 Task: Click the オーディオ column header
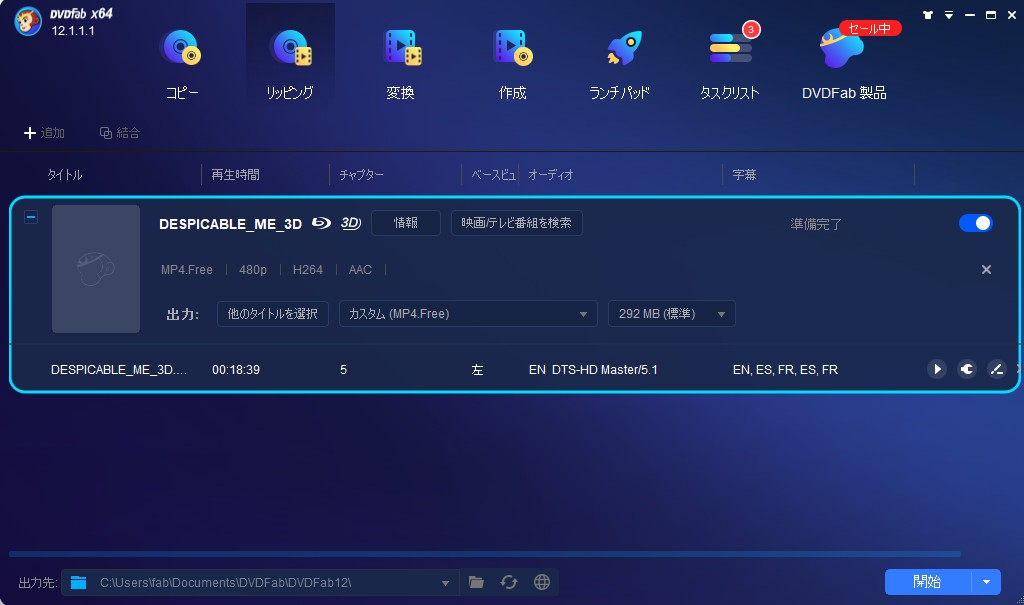pos(551,174)
